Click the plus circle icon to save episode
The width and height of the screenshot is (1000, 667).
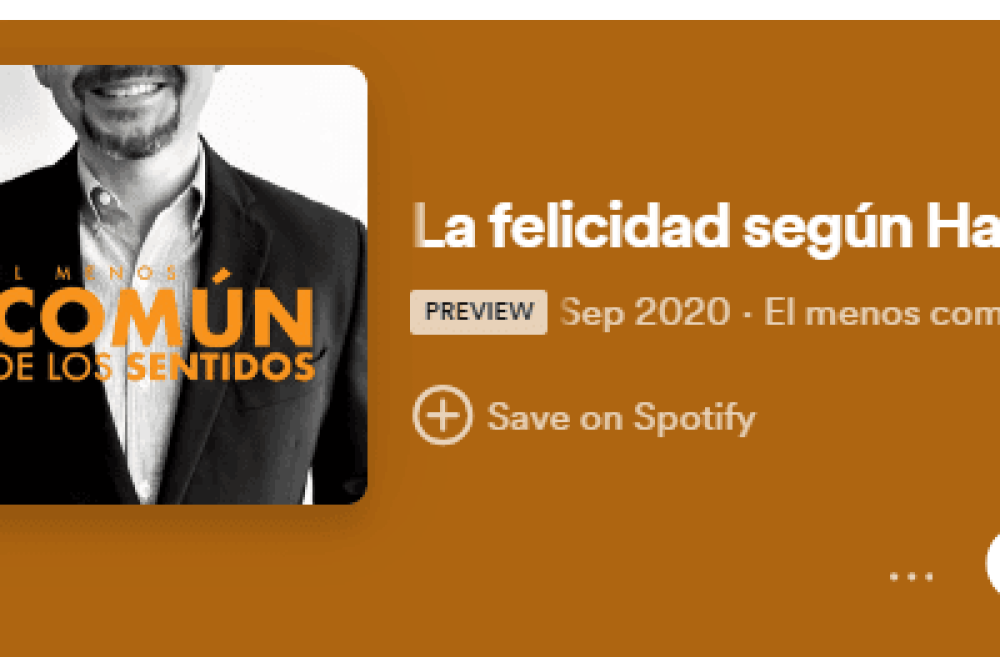[443, 415]
